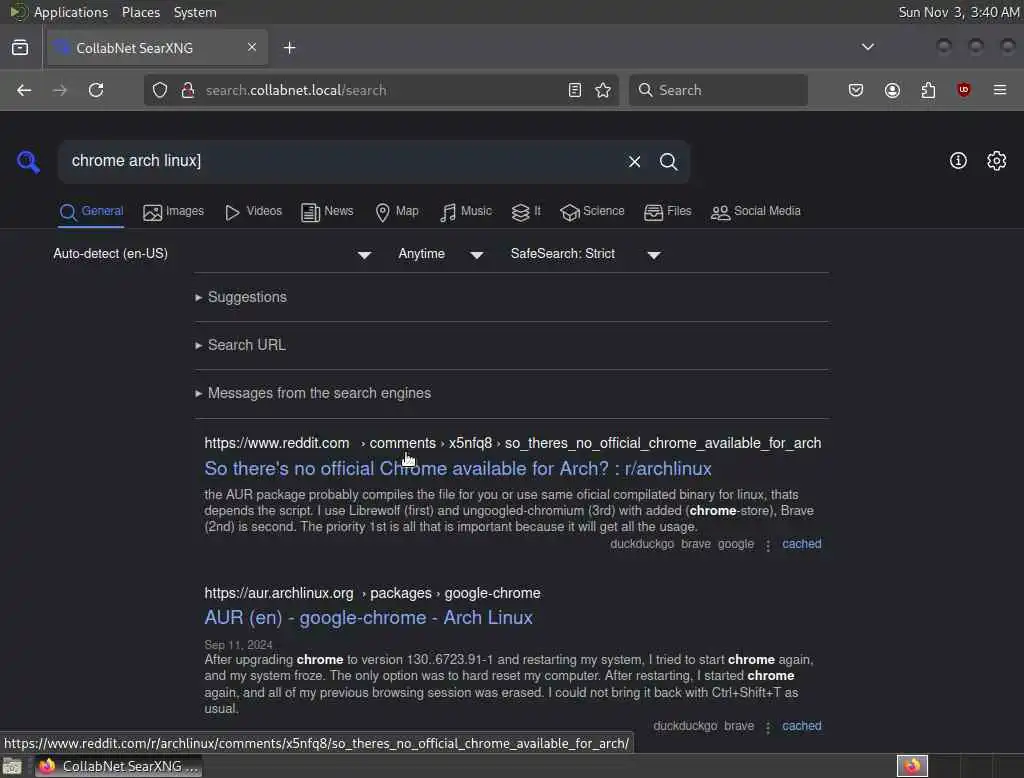Open the Anytime time range dropdown
The image size is (1024, 778).
pyautogui.click(x=441, y=254)
